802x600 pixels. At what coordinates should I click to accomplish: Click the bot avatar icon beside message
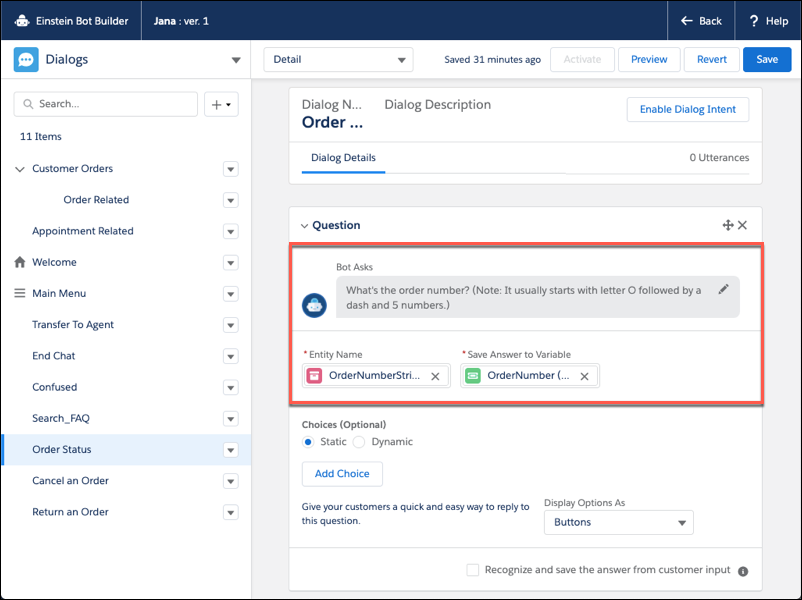coord(314,305)
